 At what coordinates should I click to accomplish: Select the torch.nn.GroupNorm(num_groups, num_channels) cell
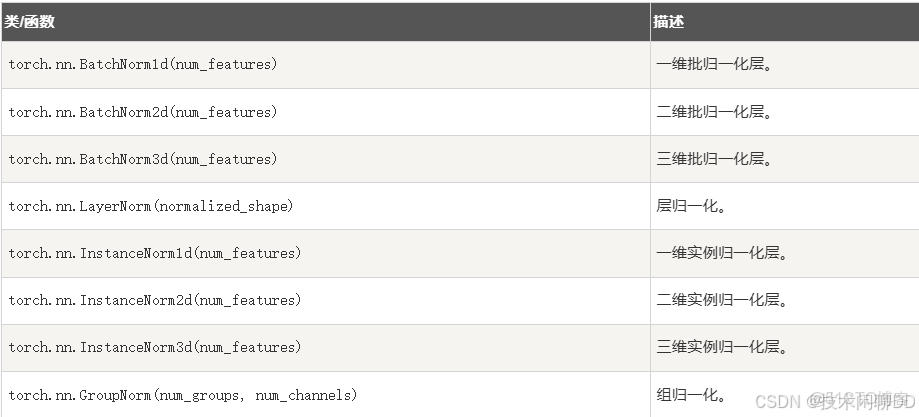pyautogui.click(x=182, y=395)
